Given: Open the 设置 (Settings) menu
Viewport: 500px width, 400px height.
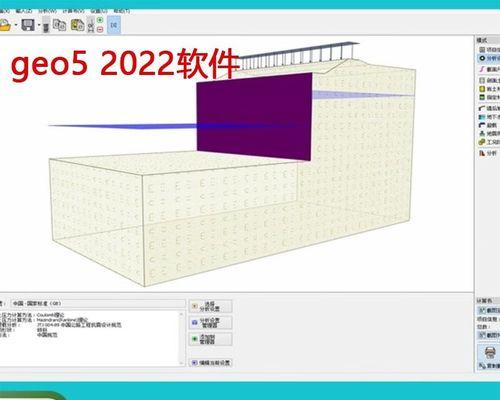Looking at the screenshot, I should click(x=99, y=11).
